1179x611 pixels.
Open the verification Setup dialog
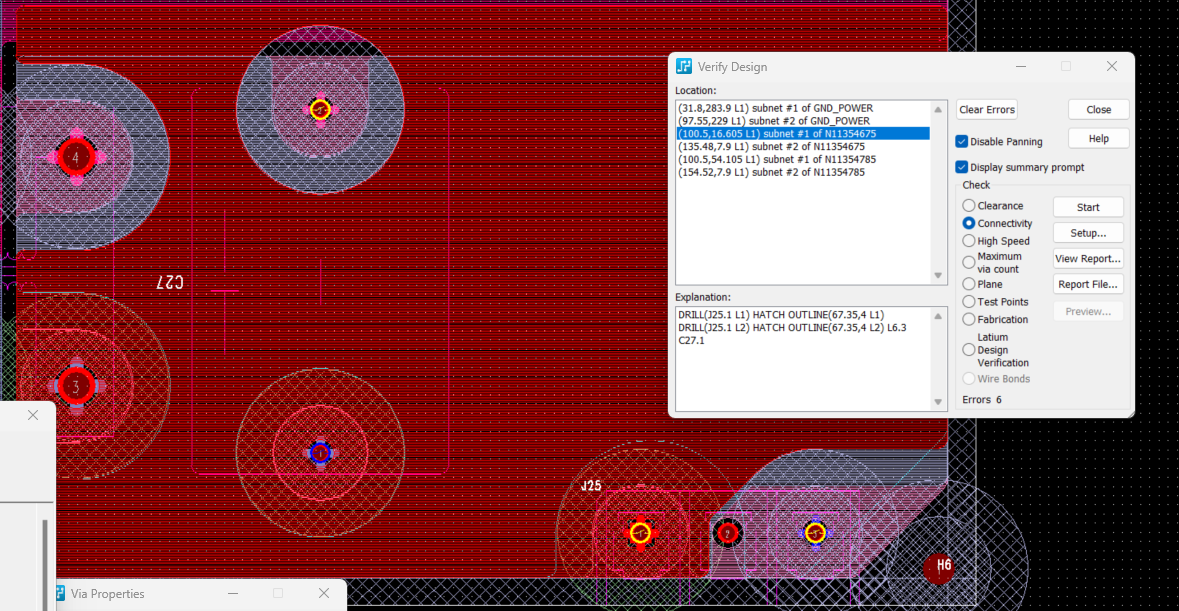(x=1088, y=233)
